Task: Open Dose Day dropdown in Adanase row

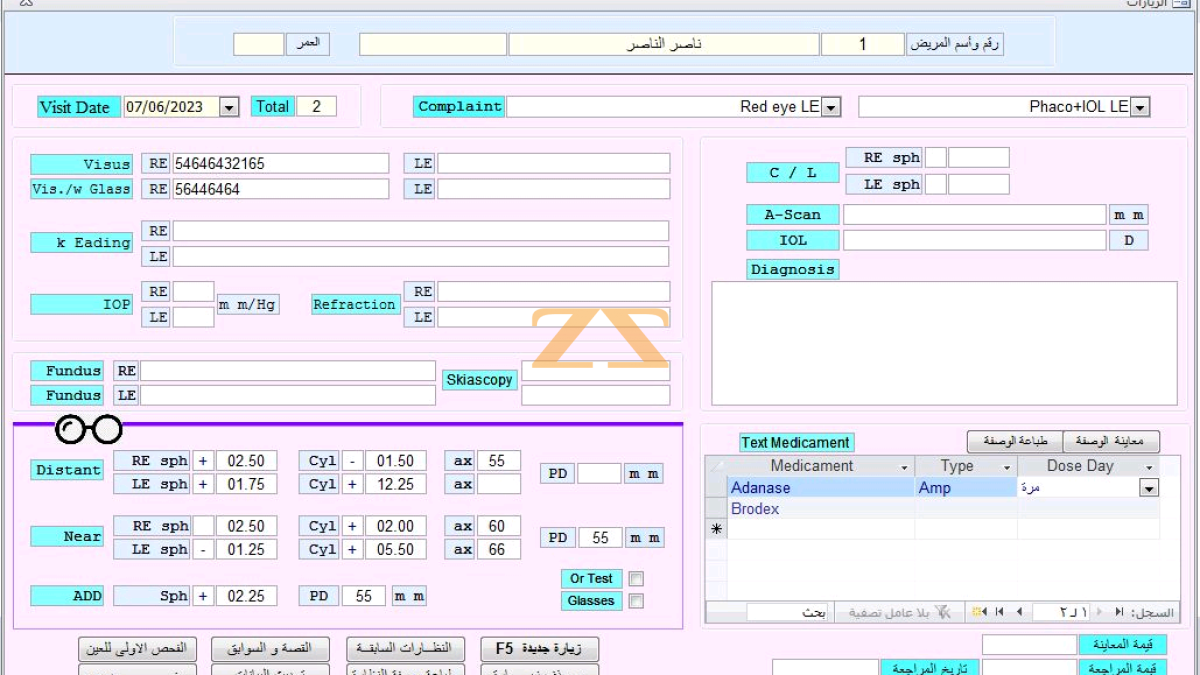Action: 1149,488
